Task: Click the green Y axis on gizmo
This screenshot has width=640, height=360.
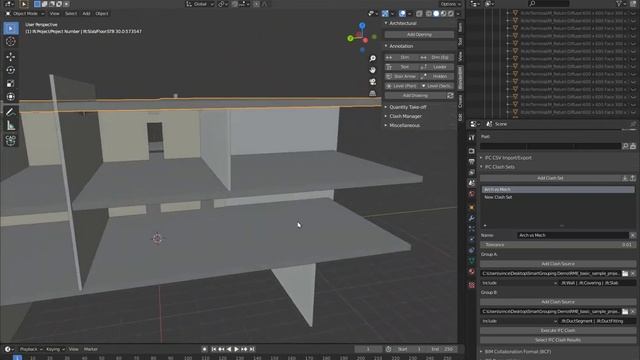Action: (x=350, y=38)
